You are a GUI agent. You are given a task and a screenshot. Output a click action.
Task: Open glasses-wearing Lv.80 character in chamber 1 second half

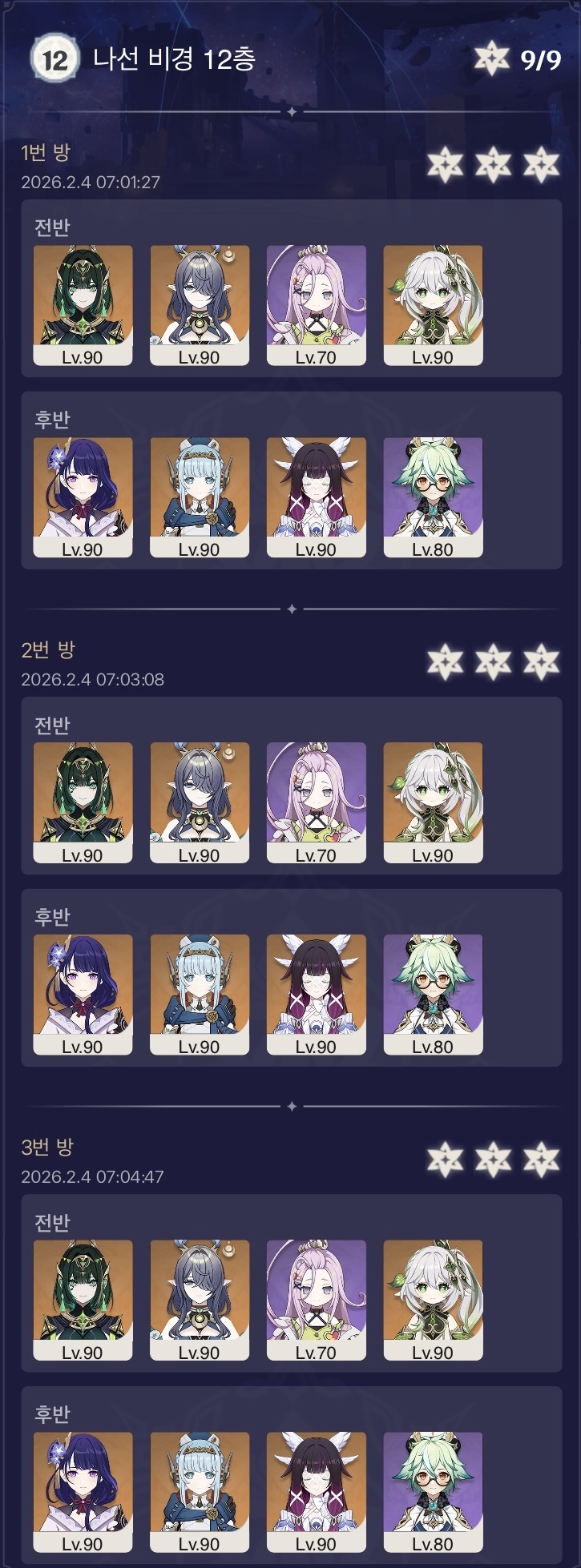(x=433, y=497)
